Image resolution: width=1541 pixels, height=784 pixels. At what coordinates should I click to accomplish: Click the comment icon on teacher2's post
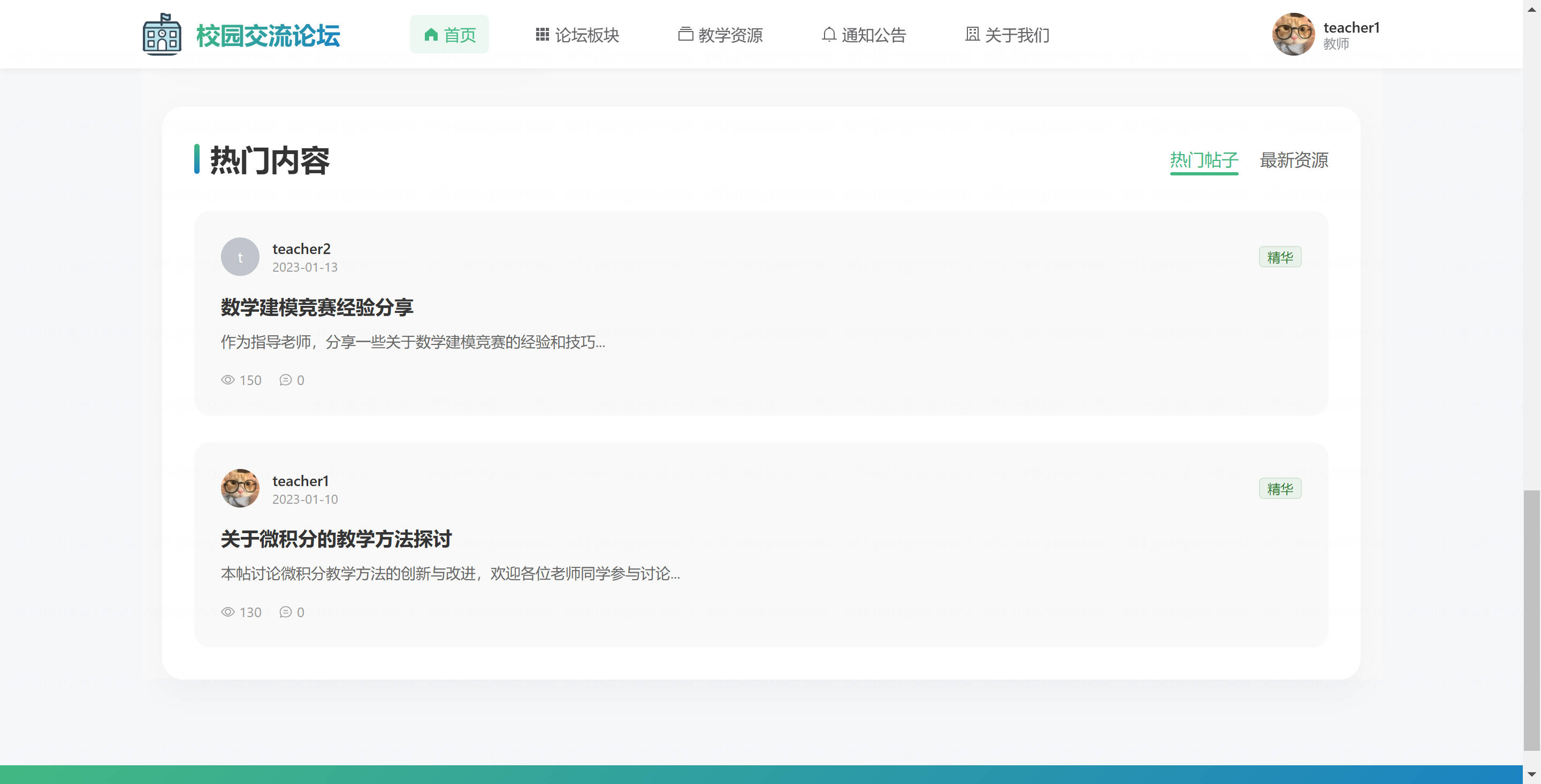tap(285, 380)
